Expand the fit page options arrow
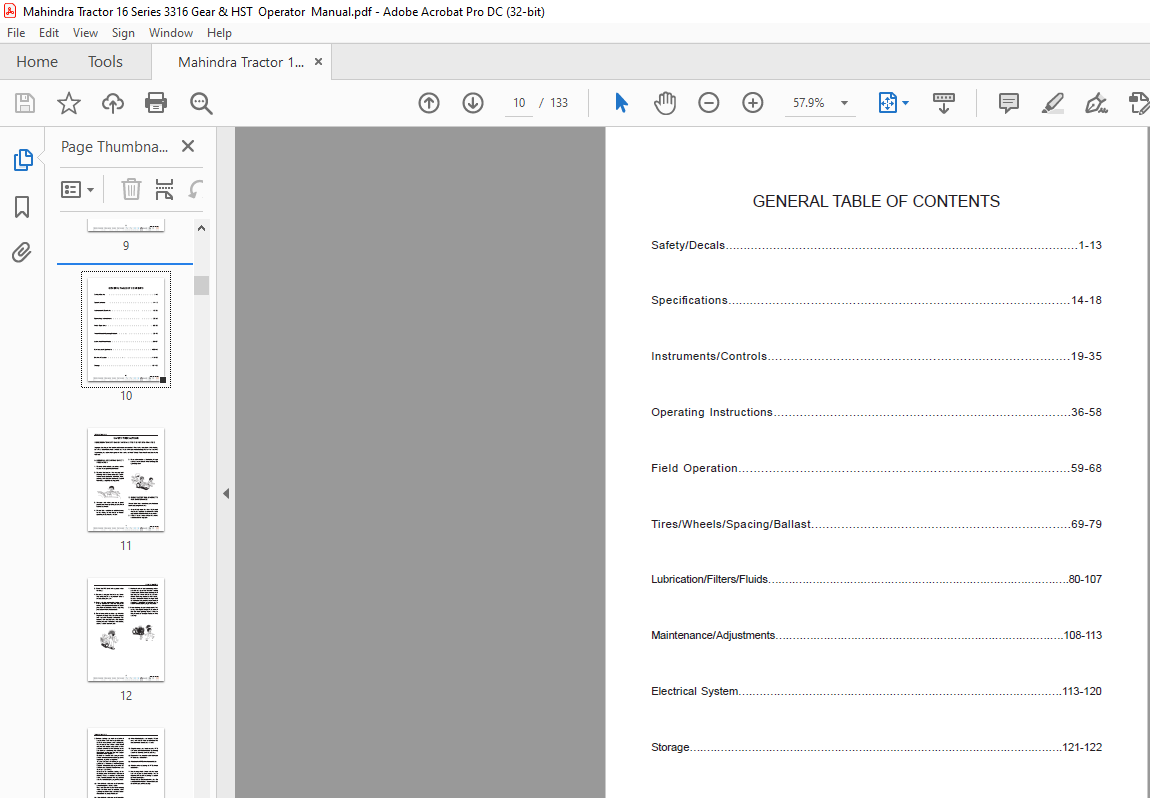 coord(906,103)
